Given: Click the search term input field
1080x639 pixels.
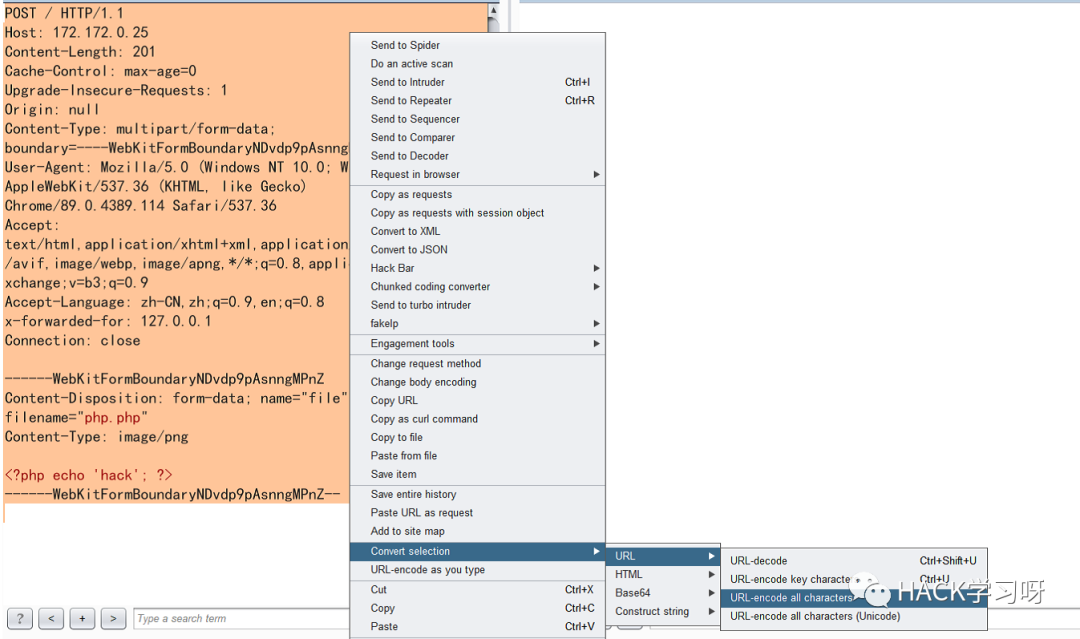Looking at the screenshot, I should [x=241, y=618].
